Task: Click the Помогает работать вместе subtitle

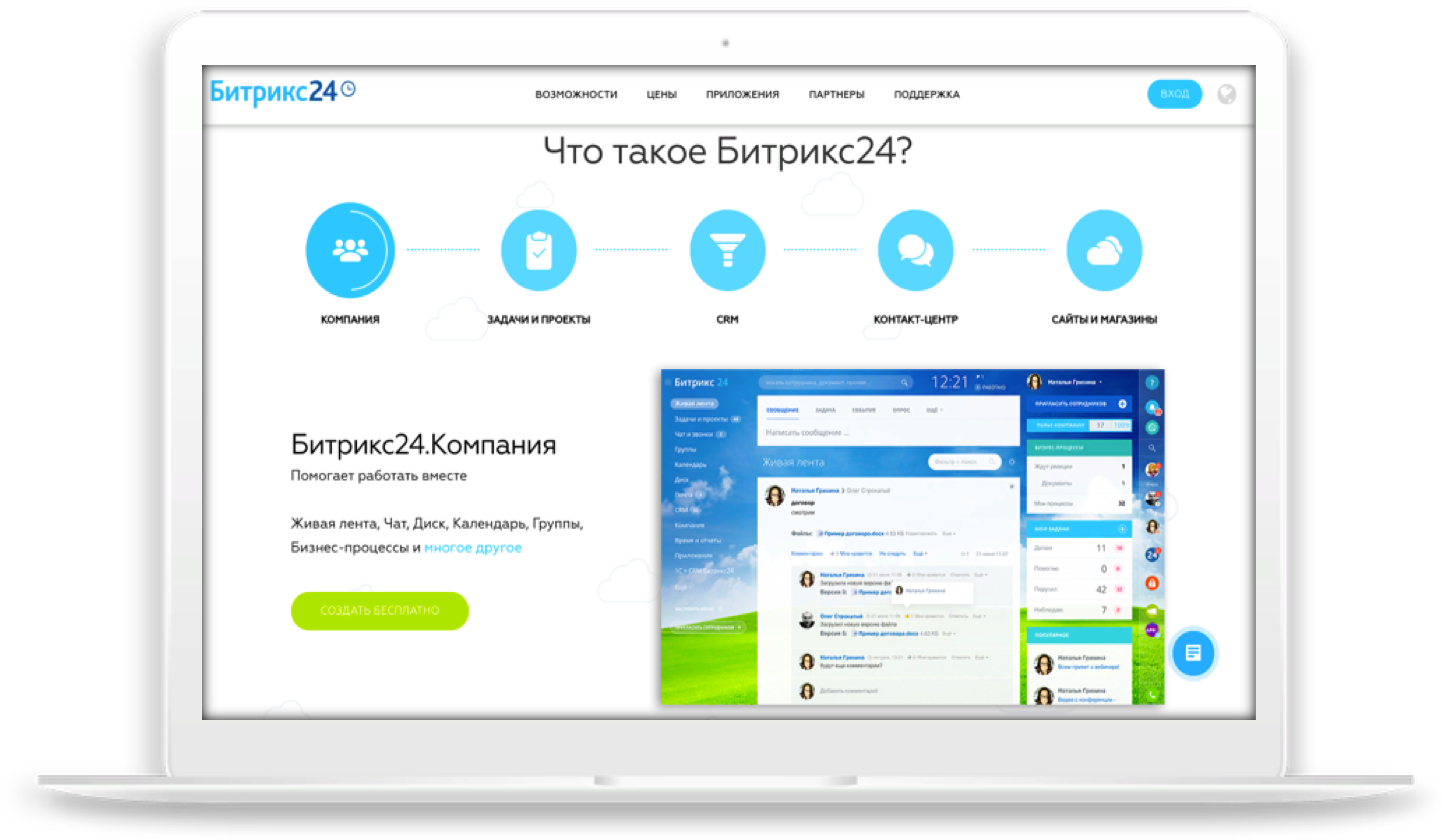Action: coord(379,476)
